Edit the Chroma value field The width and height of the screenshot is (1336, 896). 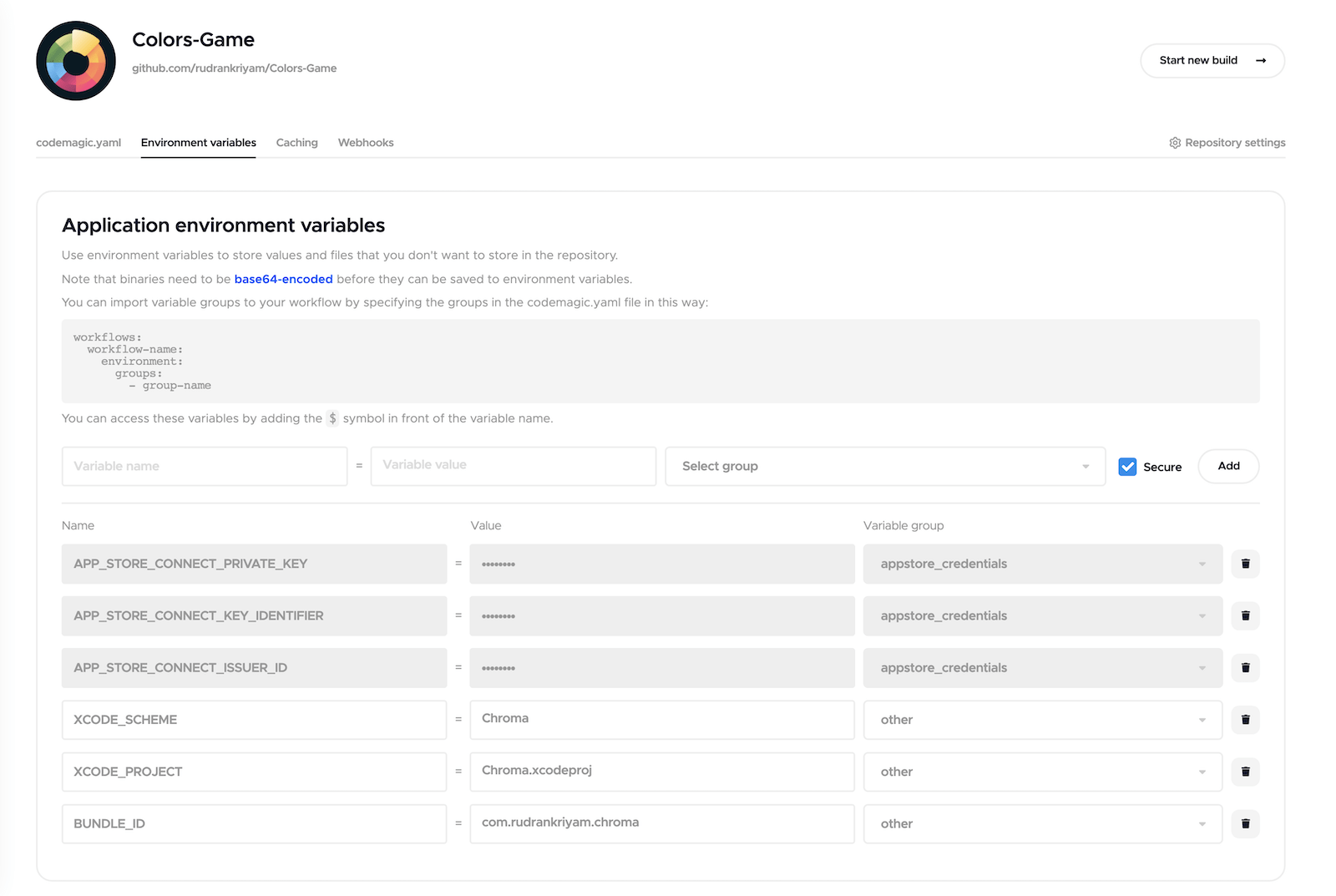[662, 719]
